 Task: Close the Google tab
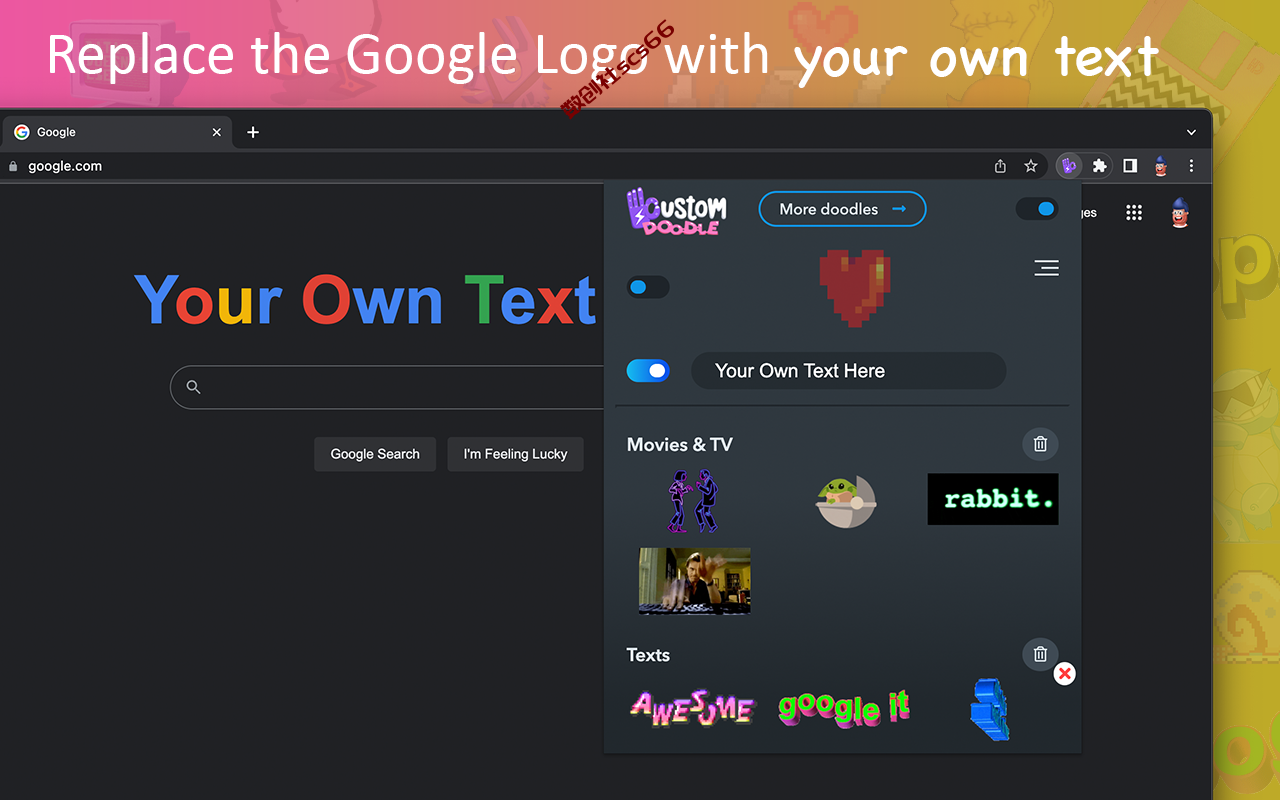217,132
